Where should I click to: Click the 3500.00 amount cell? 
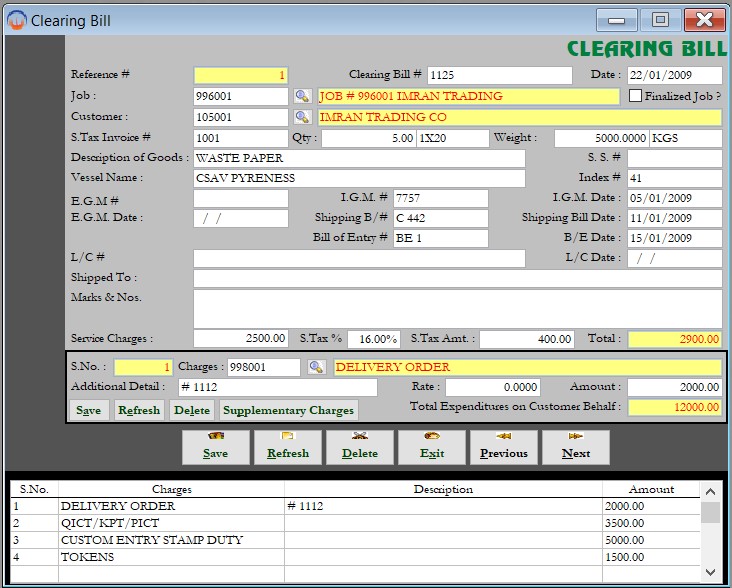651,523
